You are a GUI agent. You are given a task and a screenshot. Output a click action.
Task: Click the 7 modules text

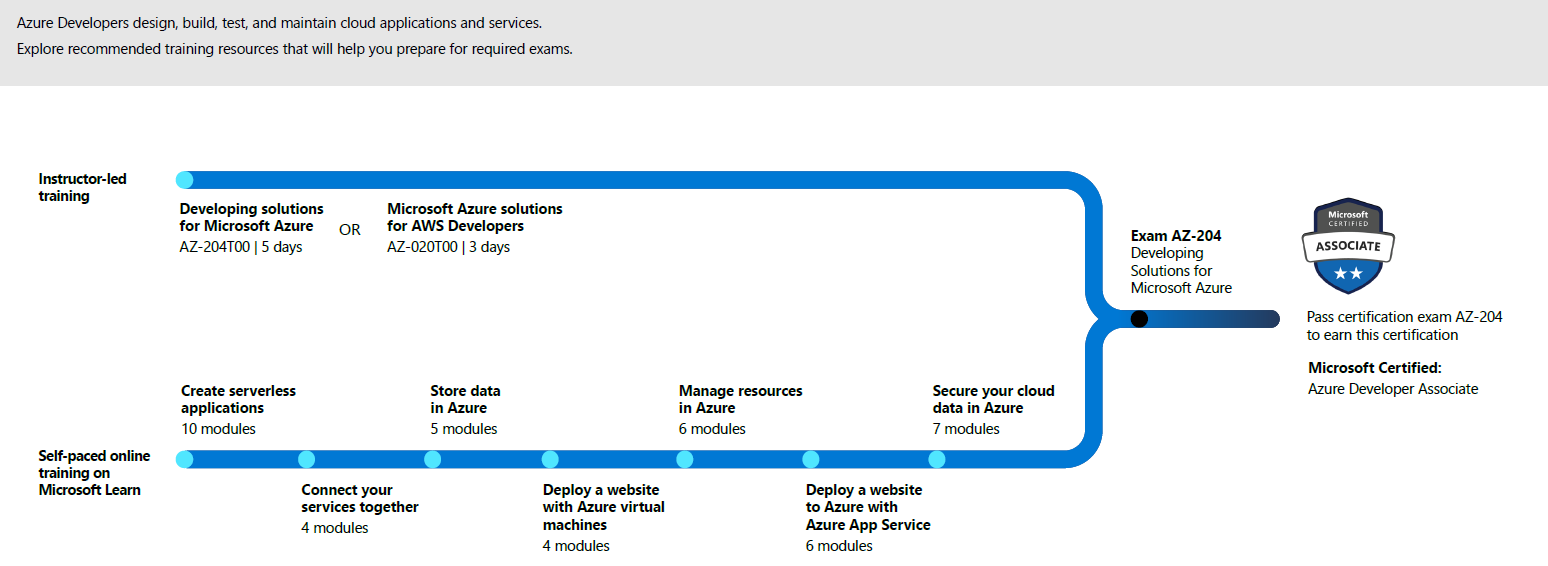966,429
